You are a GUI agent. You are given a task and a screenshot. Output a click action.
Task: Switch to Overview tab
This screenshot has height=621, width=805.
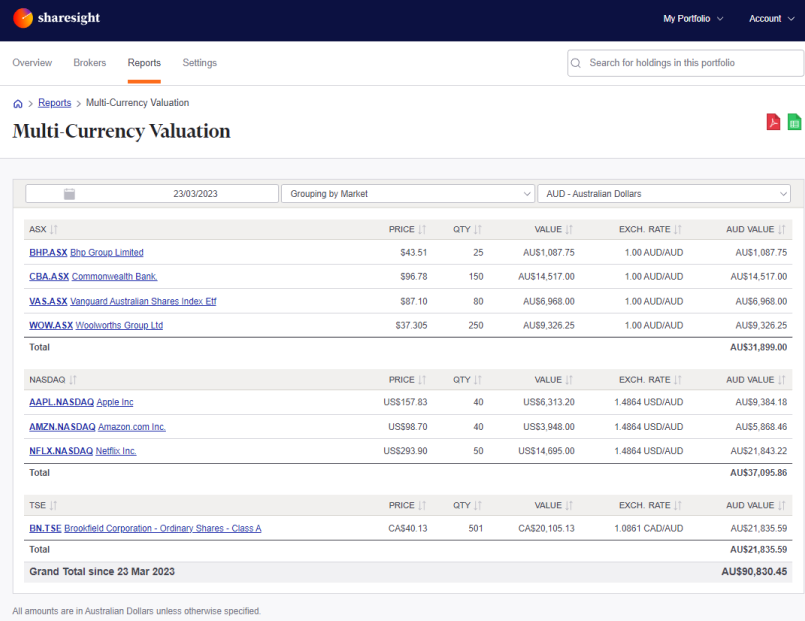[x=32, y=63]
